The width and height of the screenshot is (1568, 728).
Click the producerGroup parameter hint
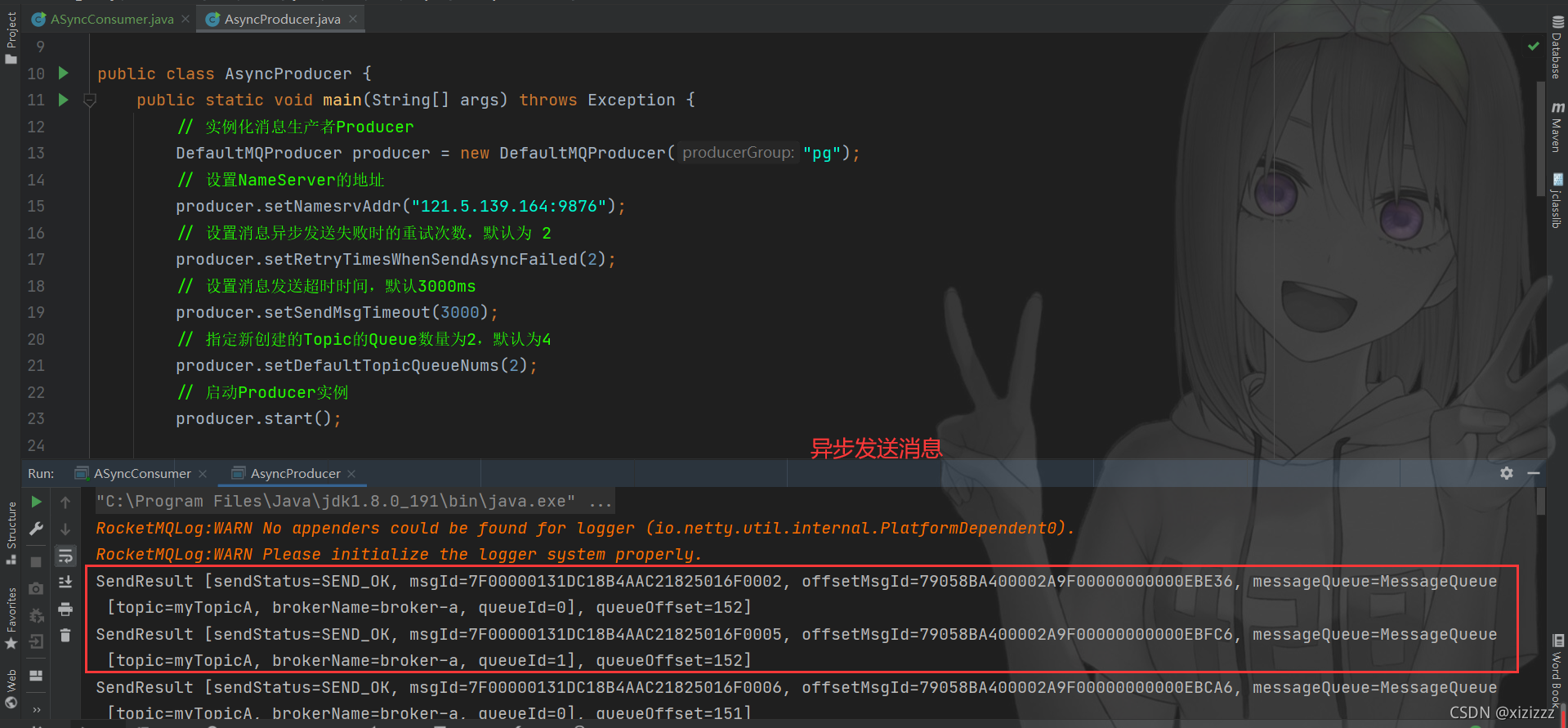(x=738, y=153)
